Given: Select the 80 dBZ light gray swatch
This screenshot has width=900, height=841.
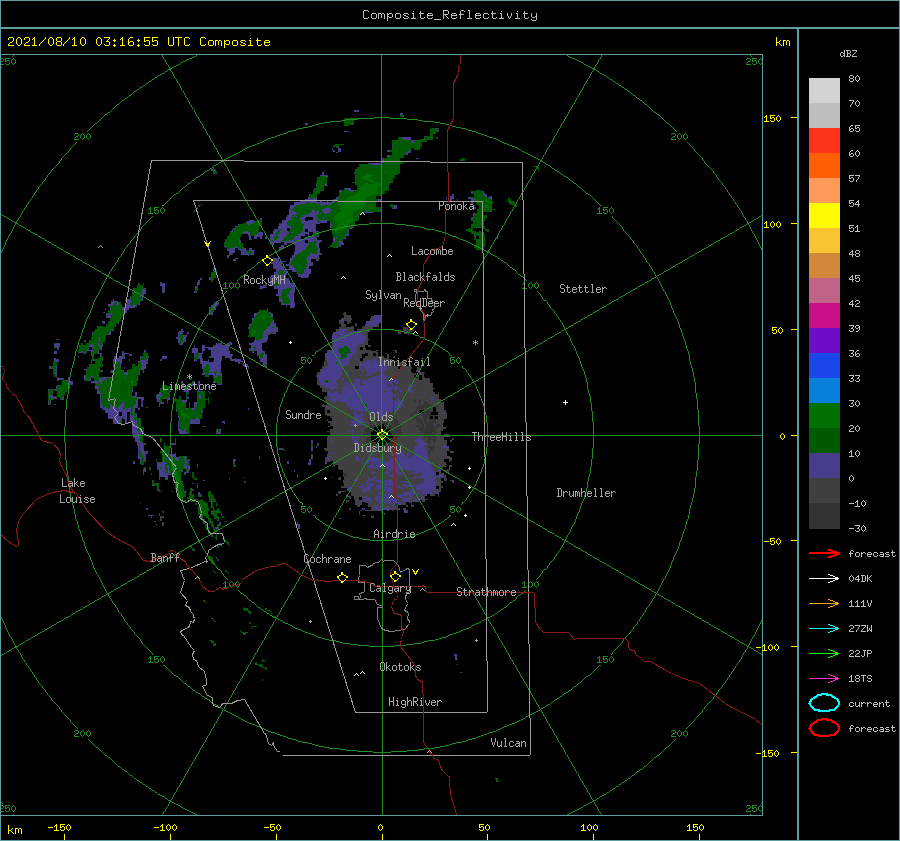Looking at the screenshot, I should [x=824, y=91].
